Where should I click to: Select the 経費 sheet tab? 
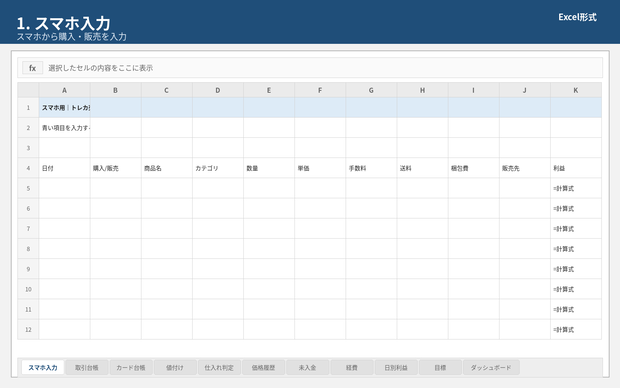click(x=352, y=367)
